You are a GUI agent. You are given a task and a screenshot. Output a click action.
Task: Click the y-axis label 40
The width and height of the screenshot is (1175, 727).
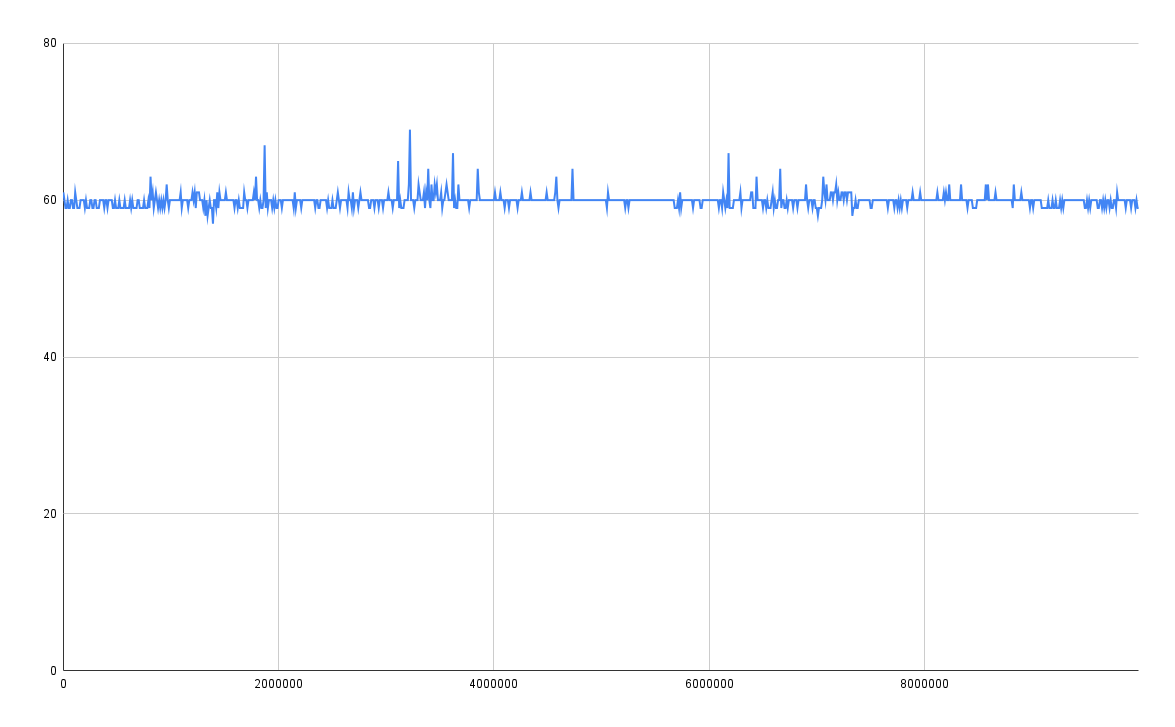(x=50, y=357)
